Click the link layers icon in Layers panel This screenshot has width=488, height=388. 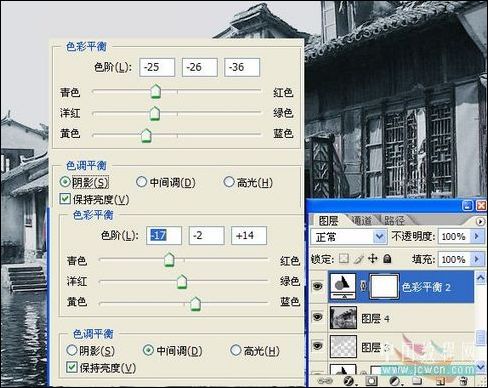[325, 381]
